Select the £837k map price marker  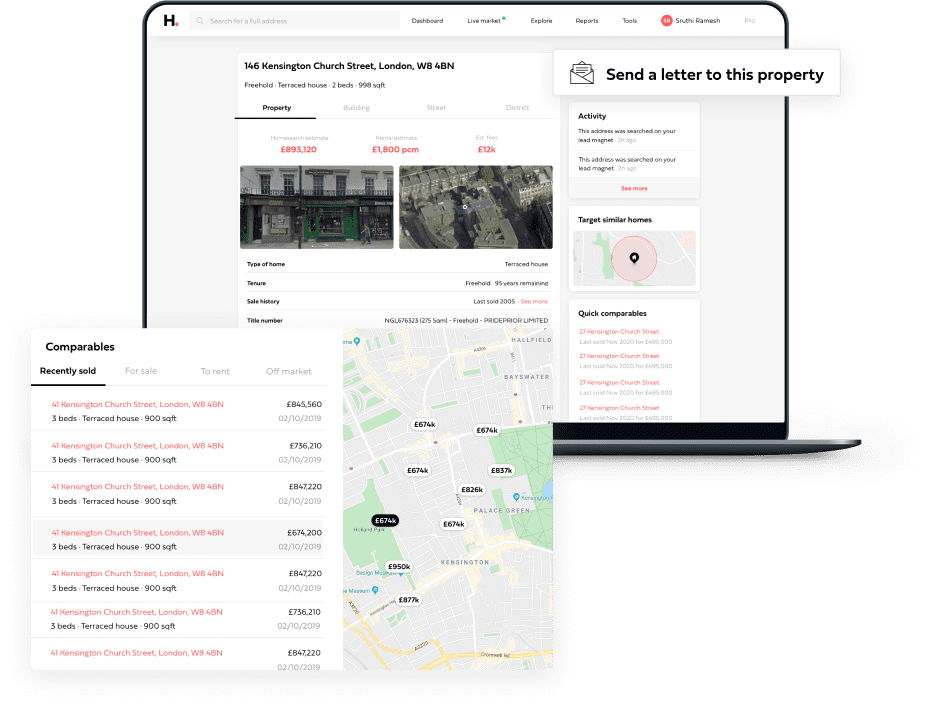tap(501, 470)
